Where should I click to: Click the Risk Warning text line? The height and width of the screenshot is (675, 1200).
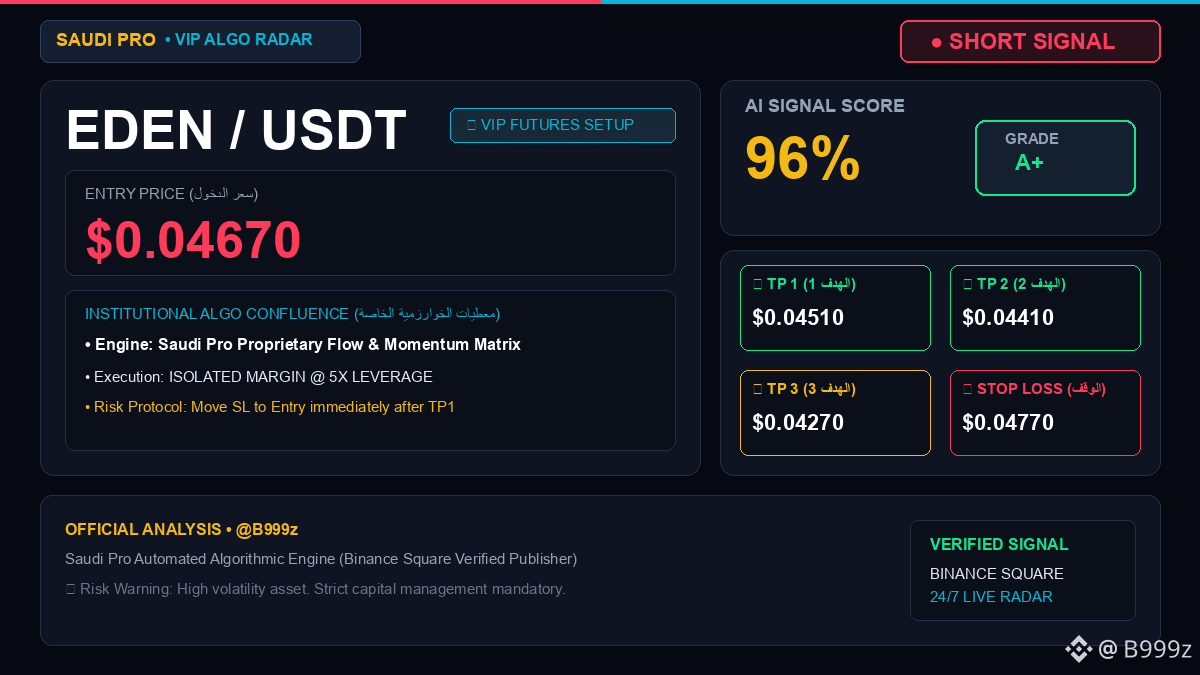coord(315,589)
